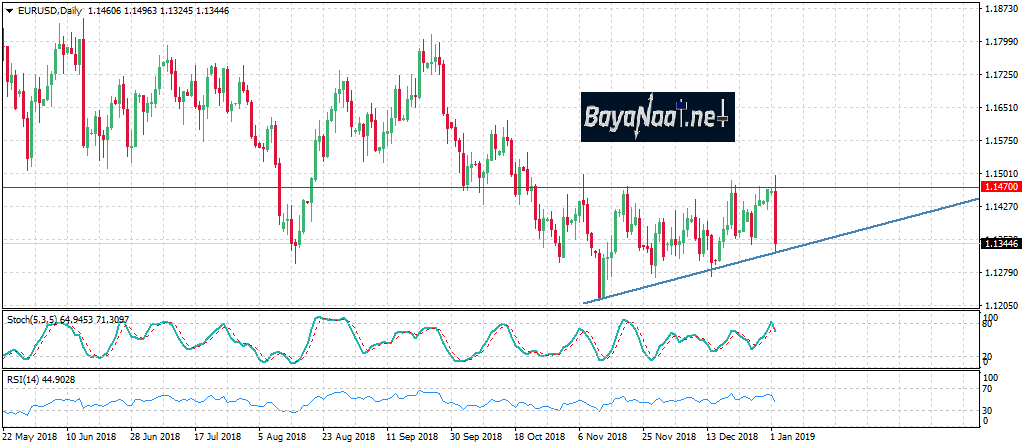The height and width of the screenshot is (448, 1025).
Task: Click the BayaNaat.net watermark logo
Action: point(657,117)
